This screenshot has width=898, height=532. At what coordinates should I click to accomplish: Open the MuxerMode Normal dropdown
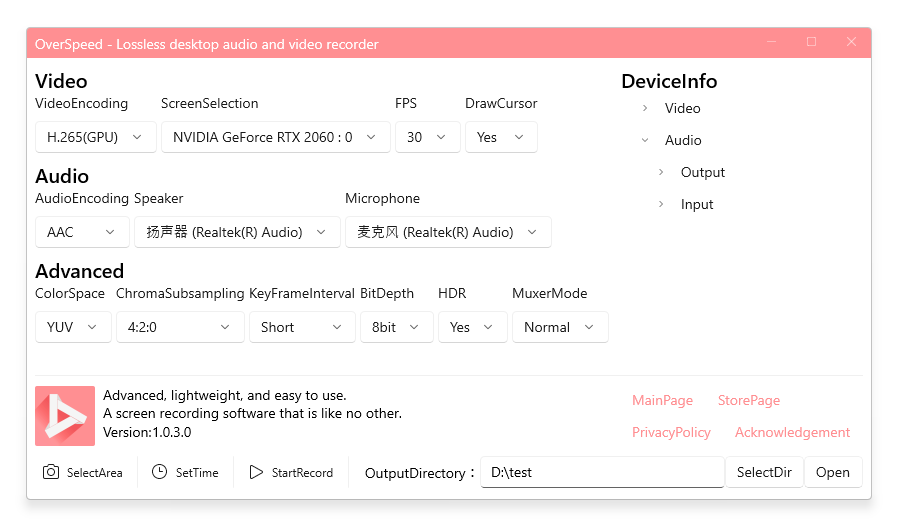tap(560, 327)
